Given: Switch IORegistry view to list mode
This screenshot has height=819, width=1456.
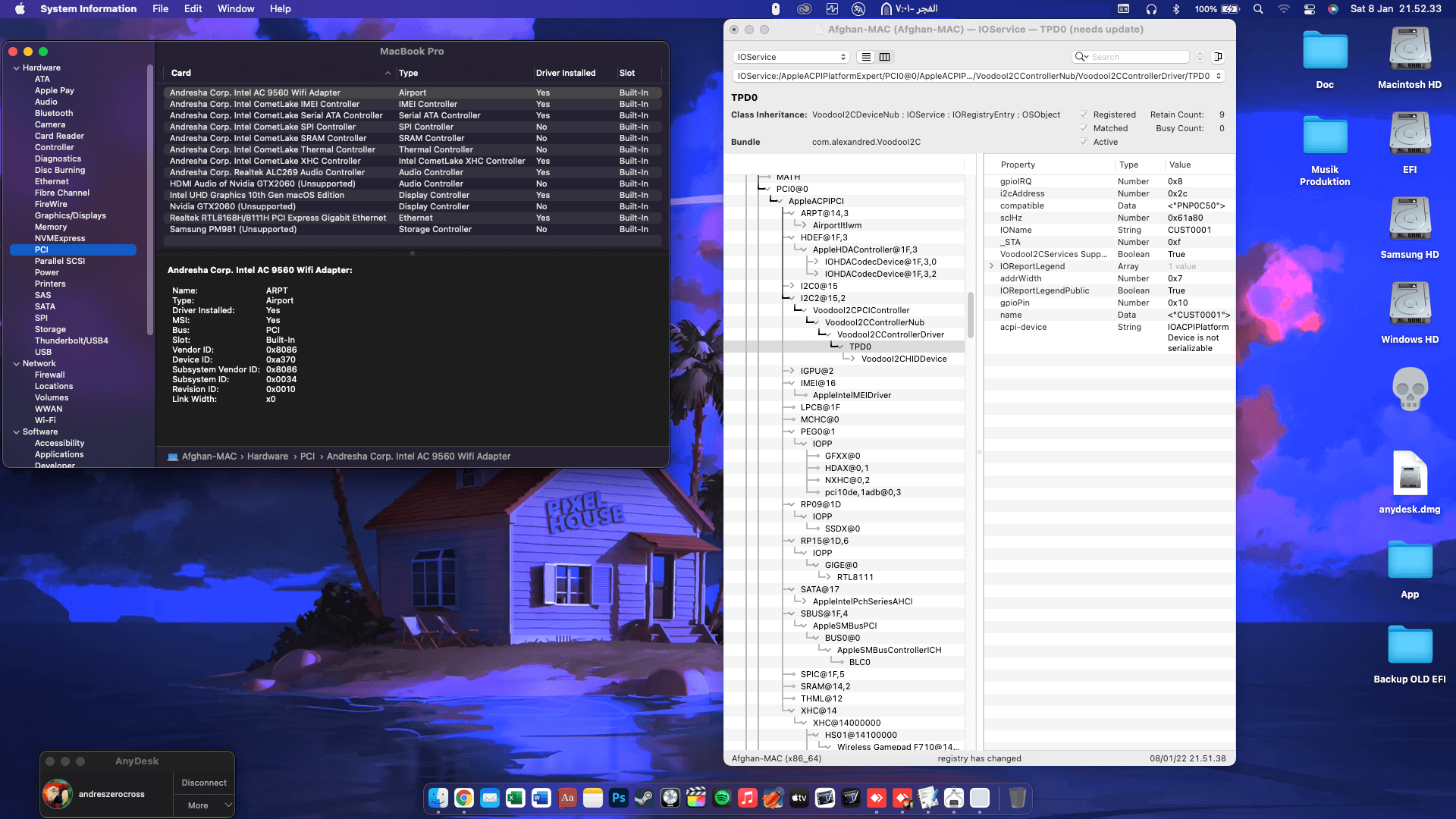Looking at the screenshot, I should [x=866, y=57].
